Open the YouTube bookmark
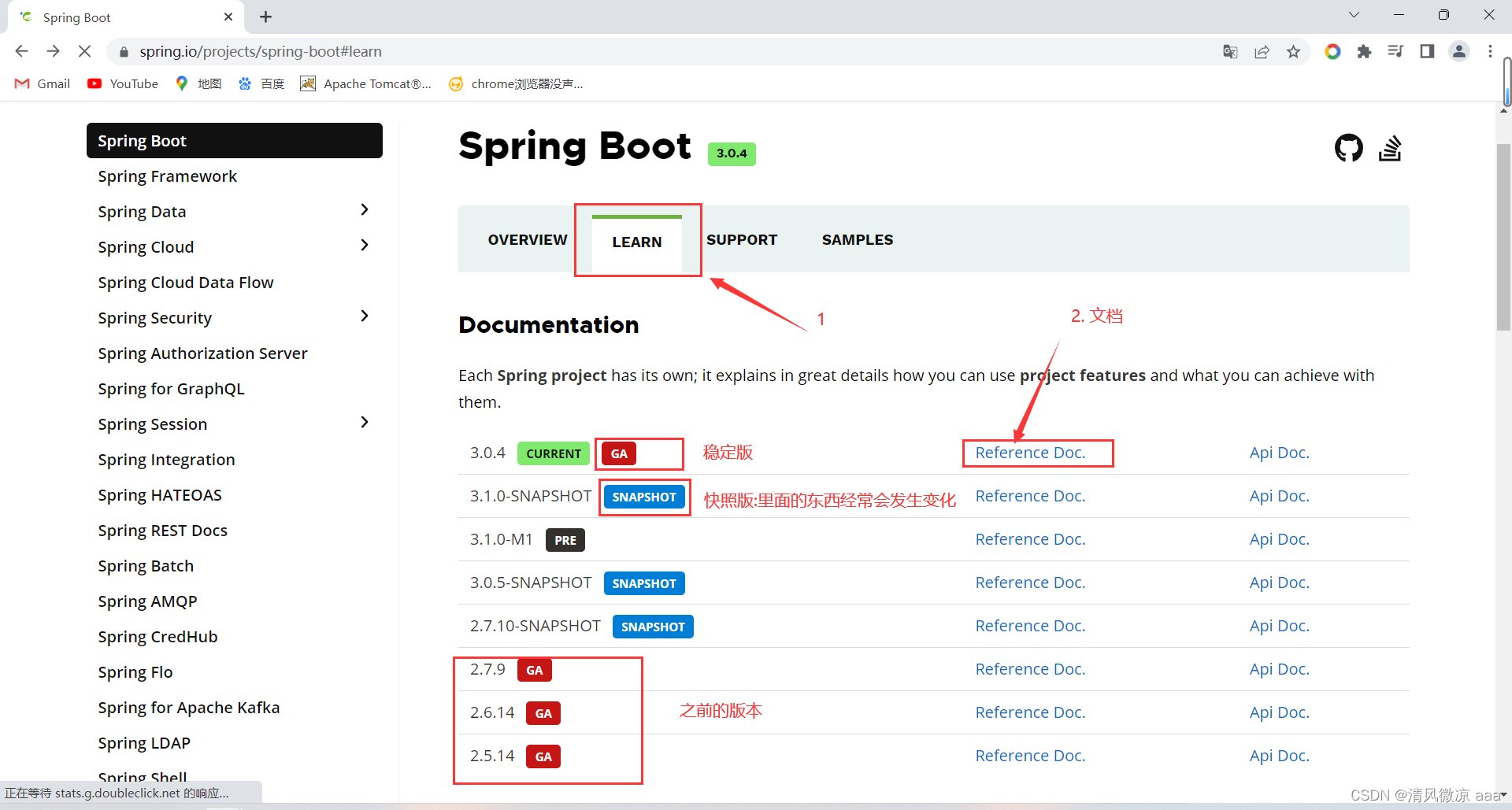The width and height of the screenshot is (1512, 810). pyautogui.click(x=123, y=83)
